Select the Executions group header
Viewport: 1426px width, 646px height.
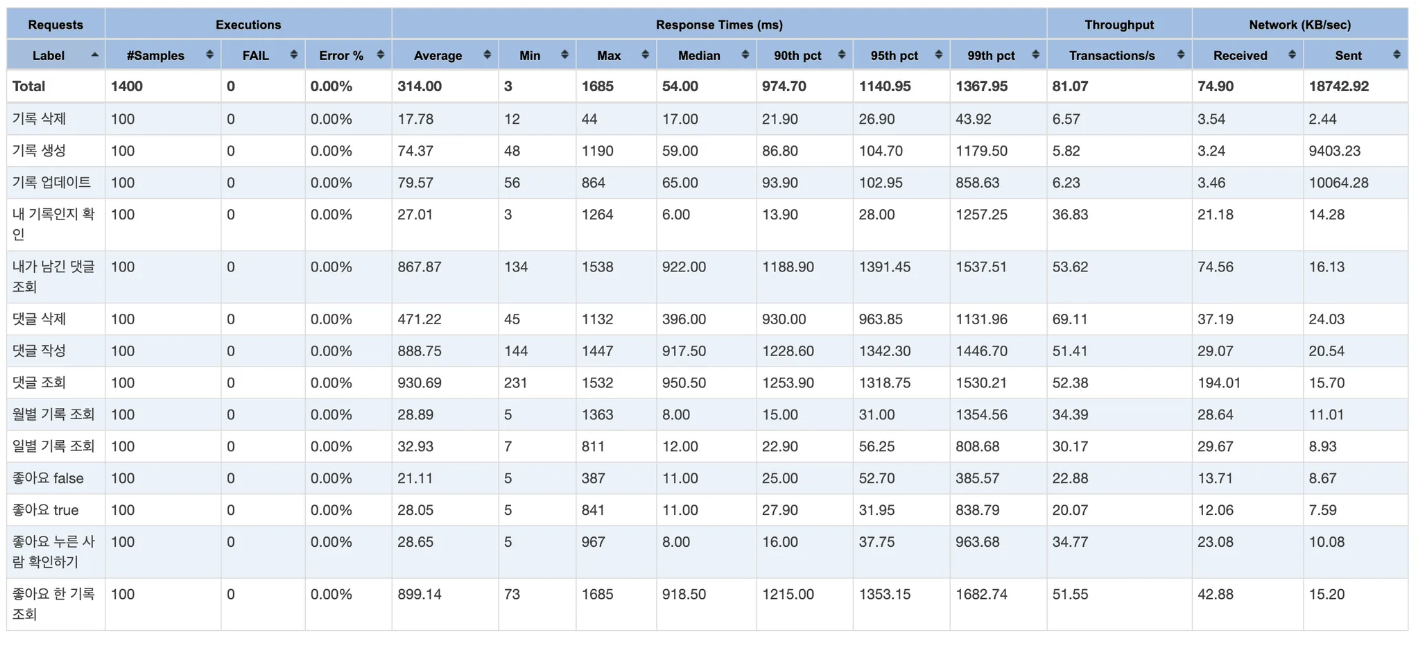pos(248,24)
